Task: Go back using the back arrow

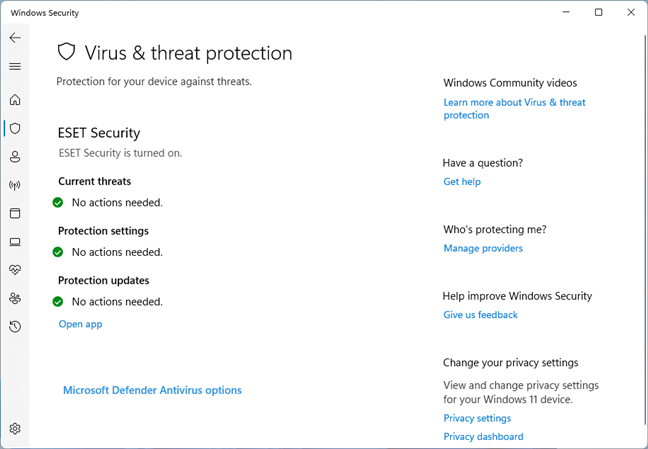Action: (x=15, y=38)
